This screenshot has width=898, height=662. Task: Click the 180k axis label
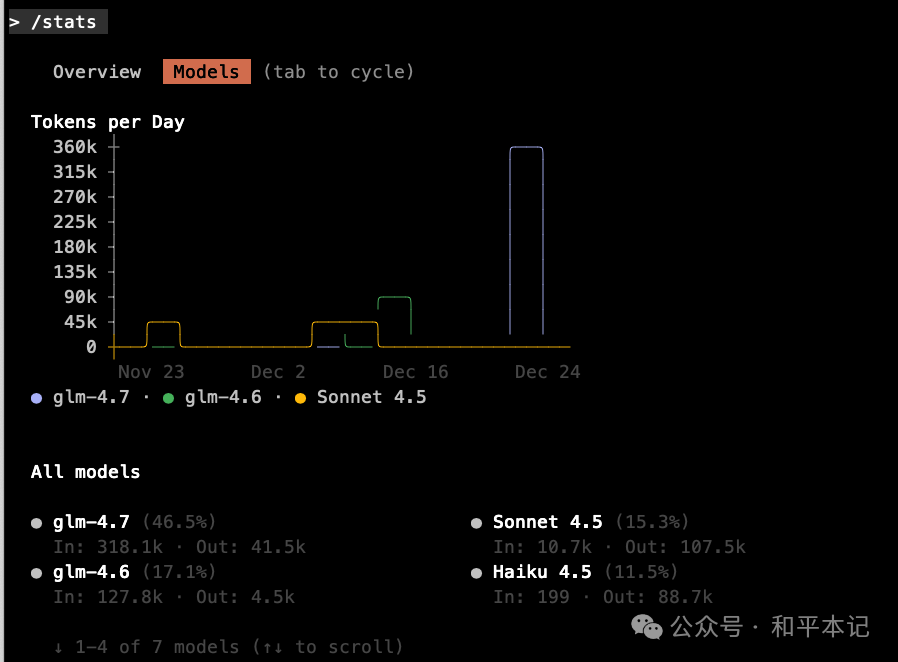click(x=75, y=247)
